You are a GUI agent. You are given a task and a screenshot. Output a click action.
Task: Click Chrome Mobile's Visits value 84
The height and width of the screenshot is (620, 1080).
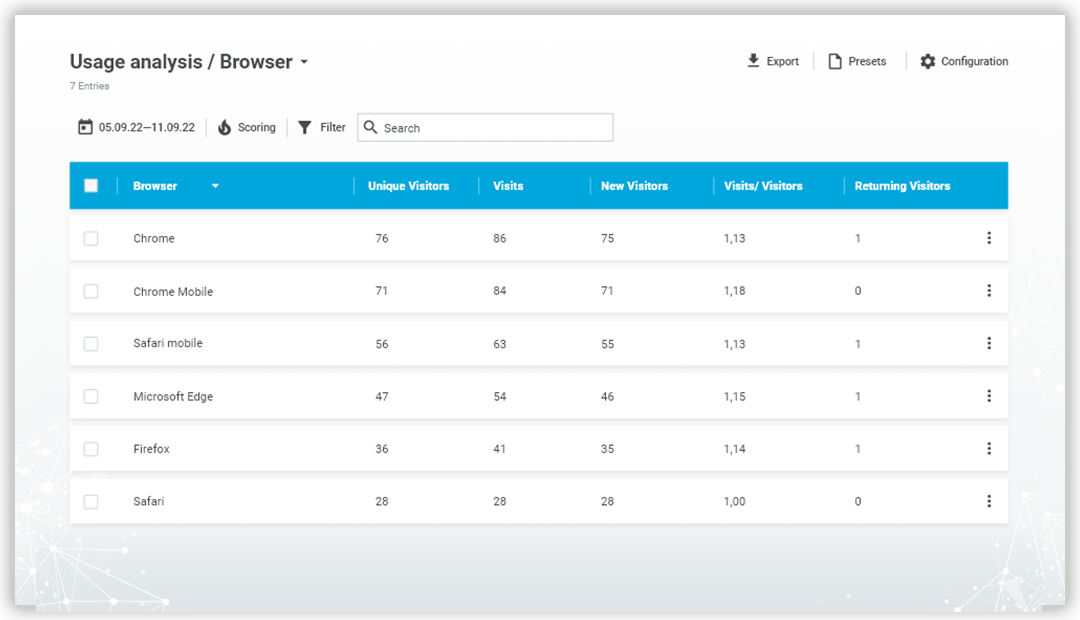tap(499, 291)
